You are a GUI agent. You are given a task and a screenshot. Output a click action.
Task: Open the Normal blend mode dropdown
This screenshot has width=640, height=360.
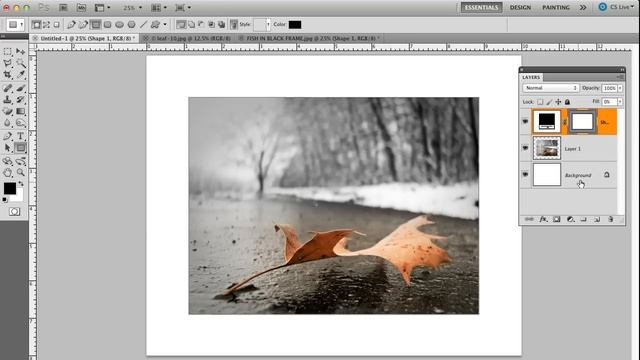551,88
